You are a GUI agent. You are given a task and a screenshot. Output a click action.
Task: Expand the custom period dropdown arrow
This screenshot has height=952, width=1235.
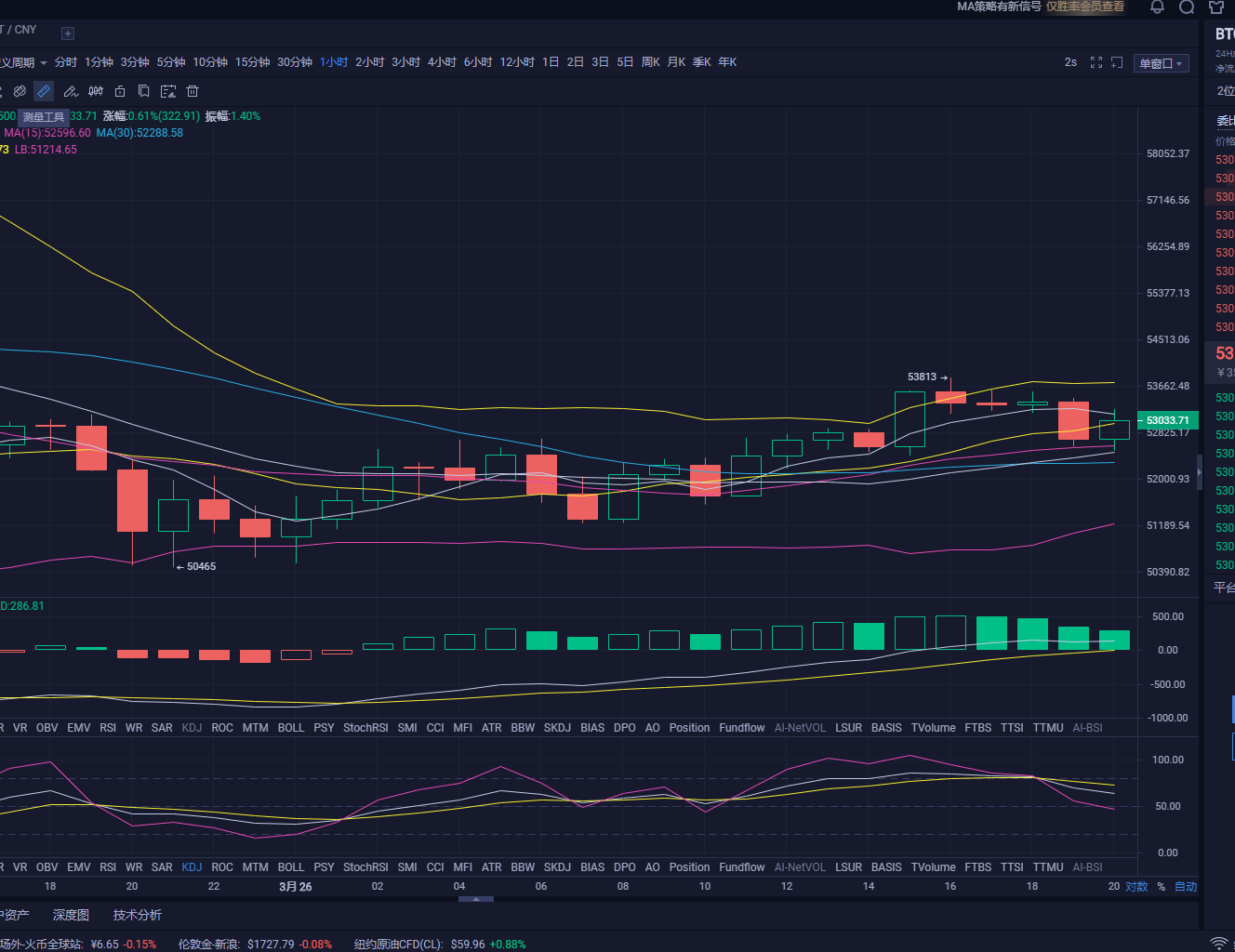coord(44,63)
